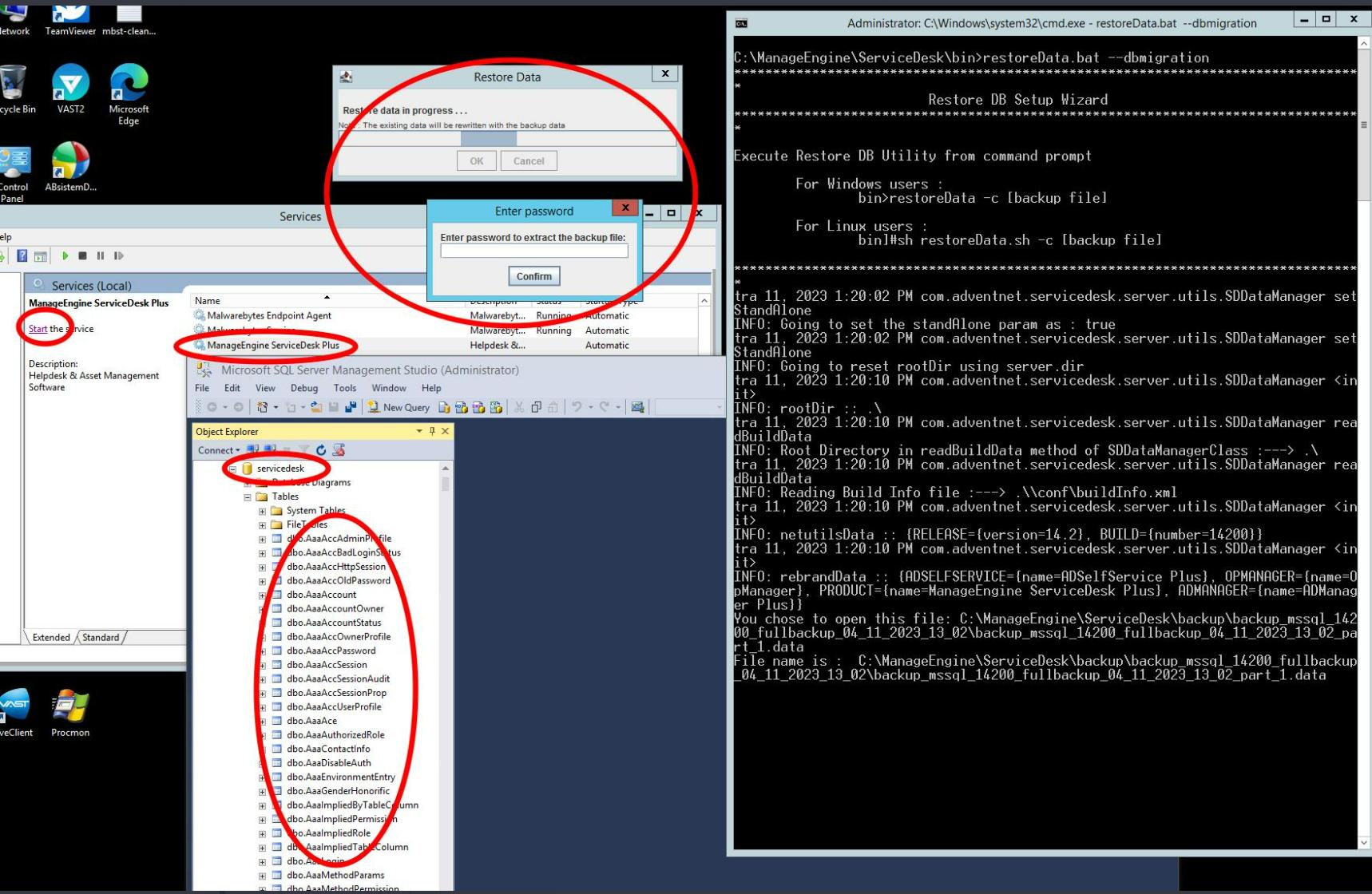Viewport: 1372px width, 894px height.
Task: Switch to Extended tab in Services
Action: click(51, 637)
